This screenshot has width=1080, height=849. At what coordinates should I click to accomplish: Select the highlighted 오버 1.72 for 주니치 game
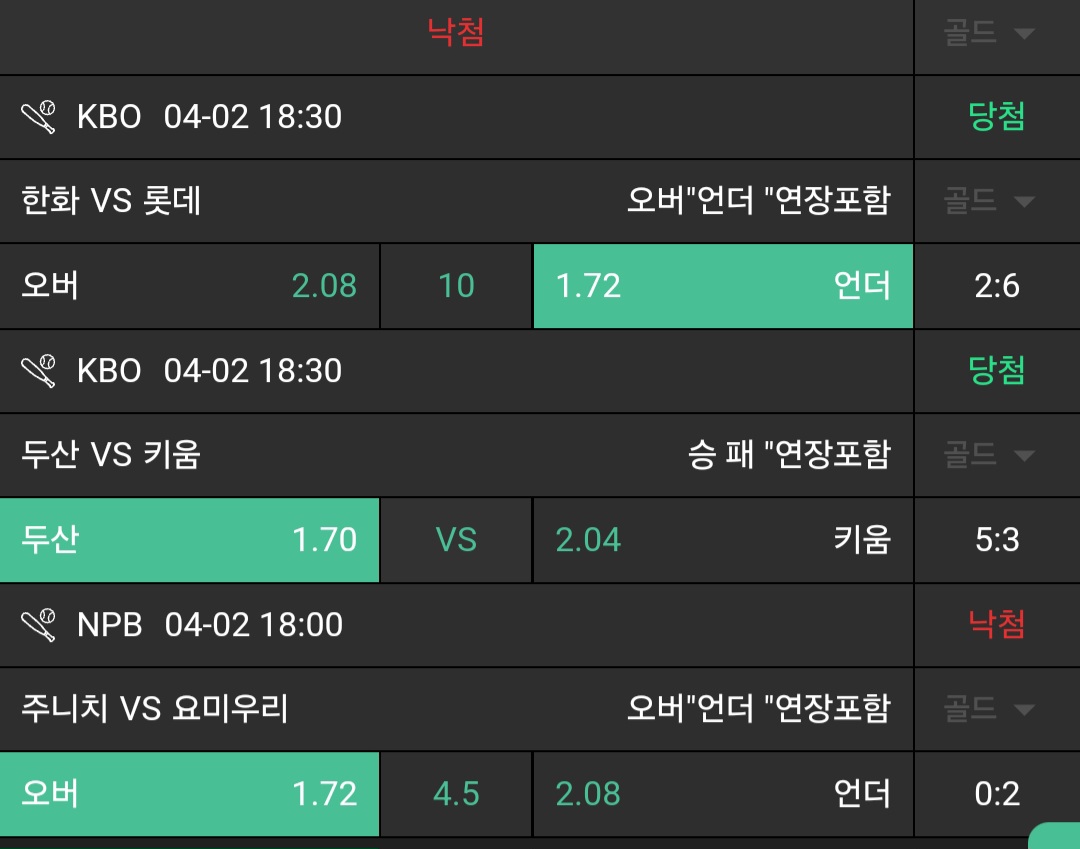pos(189,794)
